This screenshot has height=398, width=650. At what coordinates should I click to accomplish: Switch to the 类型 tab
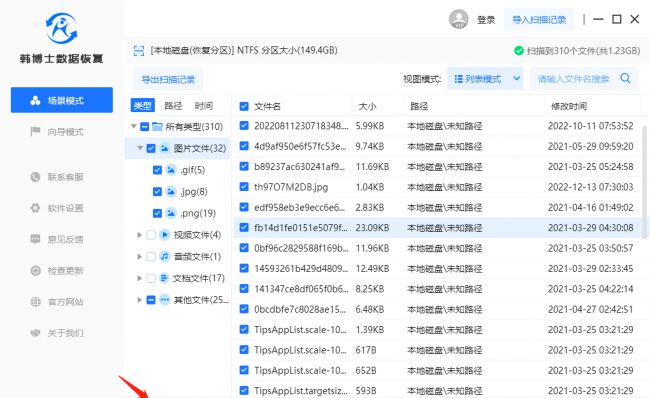(143, 106)
